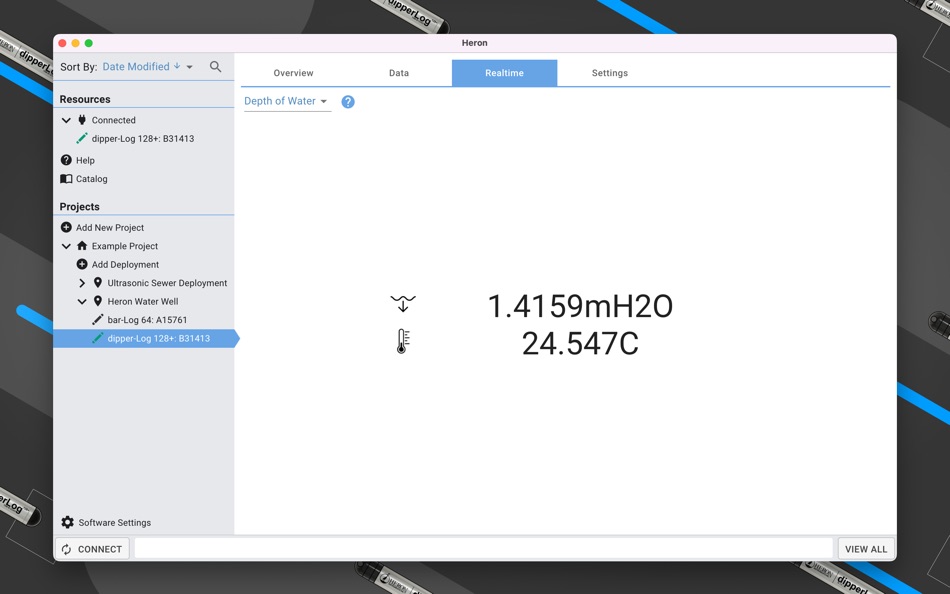The image size is (950, 594).
Task: Open the Software Settings link
Action: click(x=115, y=522)
